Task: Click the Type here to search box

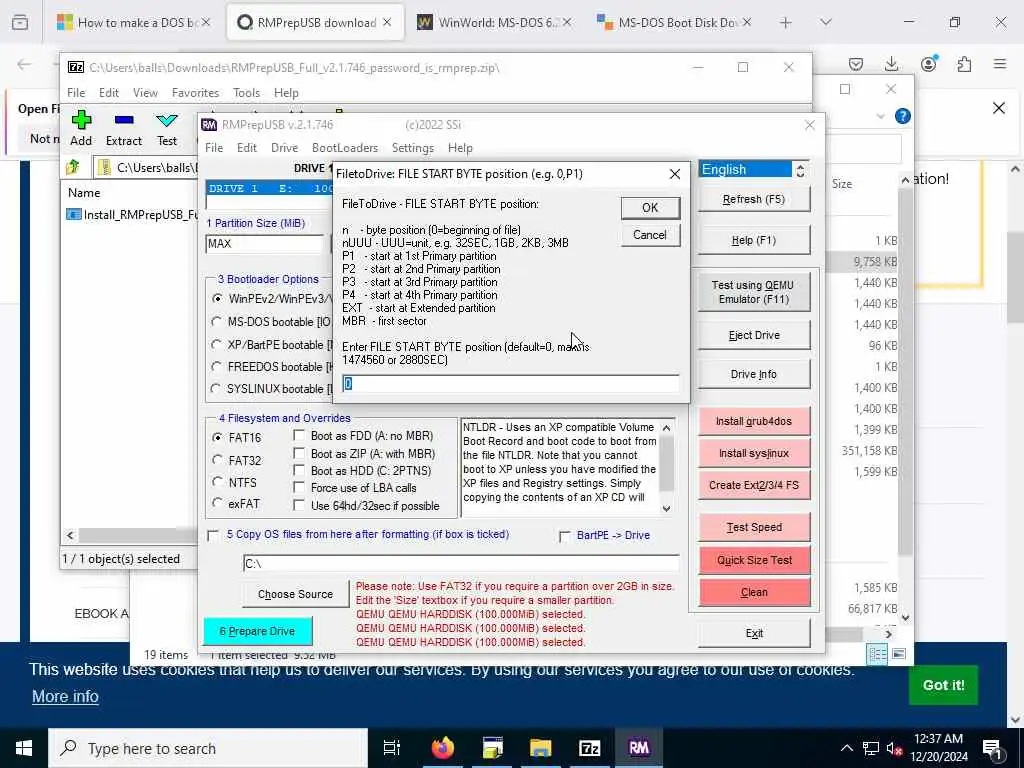Action: point(208,748)
